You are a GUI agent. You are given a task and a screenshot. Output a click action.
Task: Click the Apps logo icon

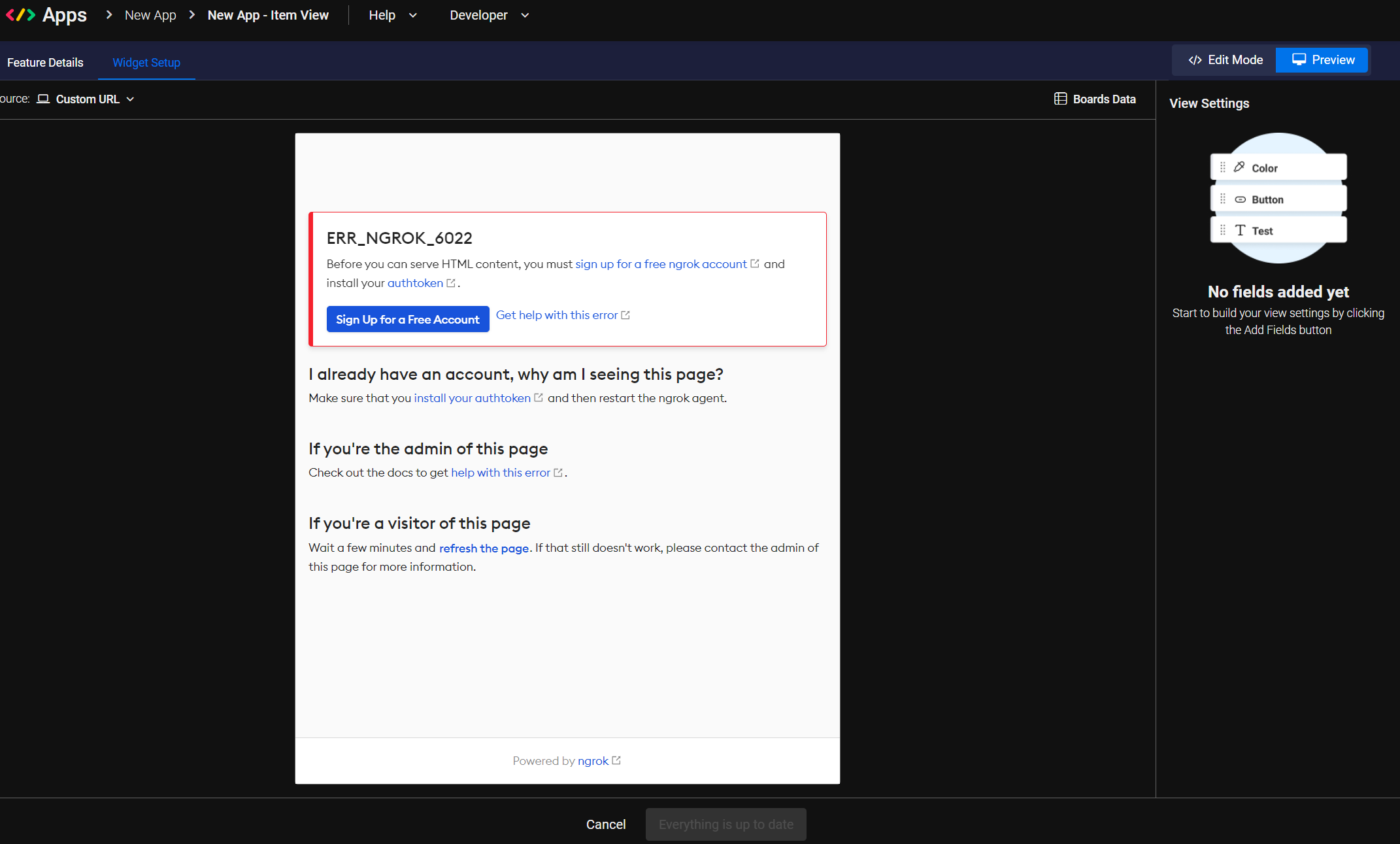click(x=20, y=15)
